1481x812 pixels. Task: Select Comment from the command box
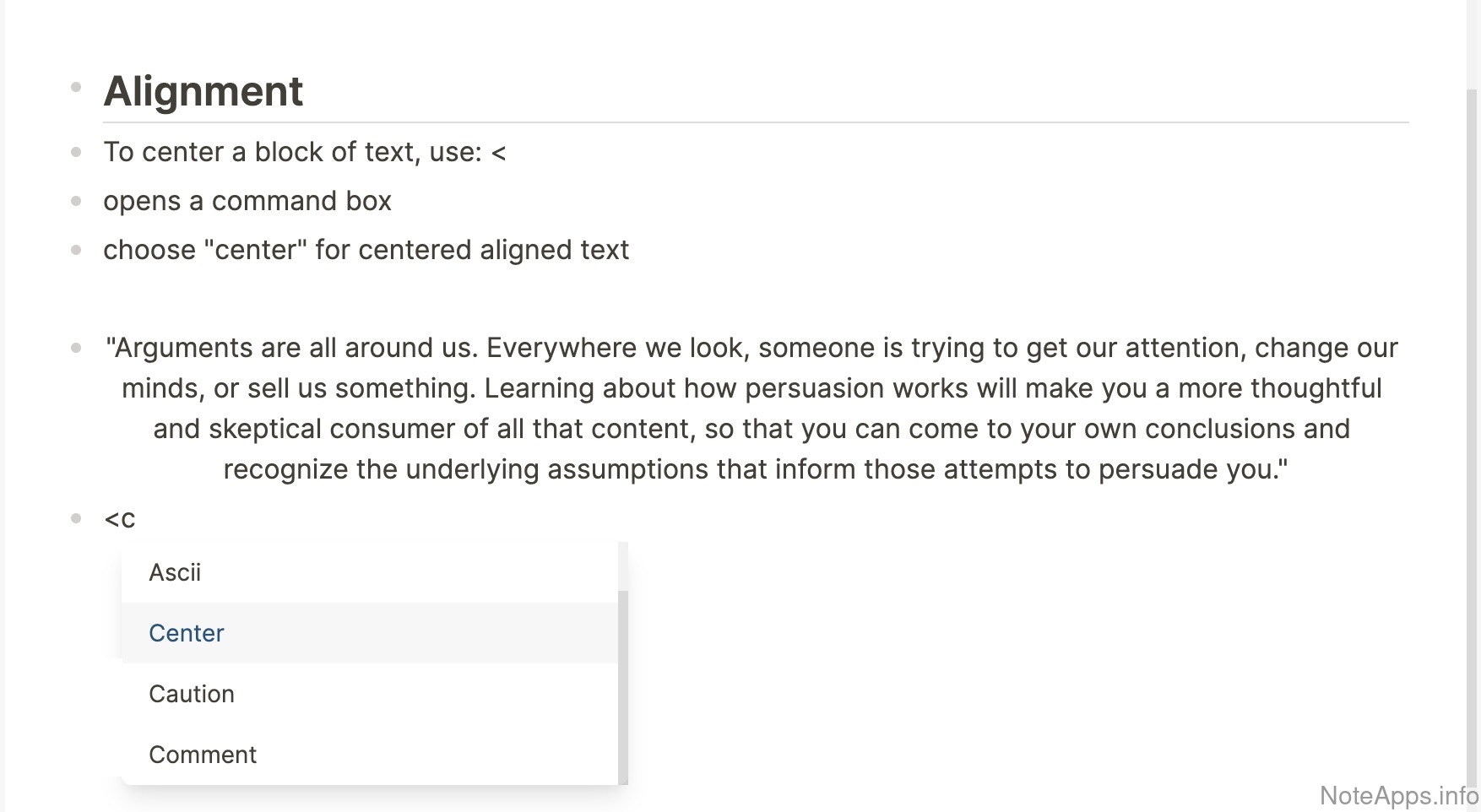pos(203,755)
